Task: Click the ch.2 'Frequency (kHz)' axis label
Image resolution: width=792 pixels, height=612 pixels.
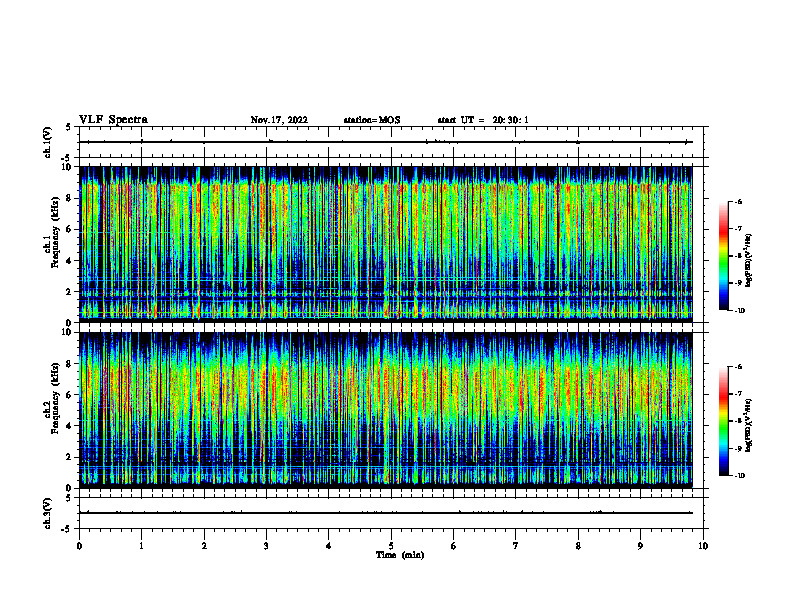Action: 56,398
